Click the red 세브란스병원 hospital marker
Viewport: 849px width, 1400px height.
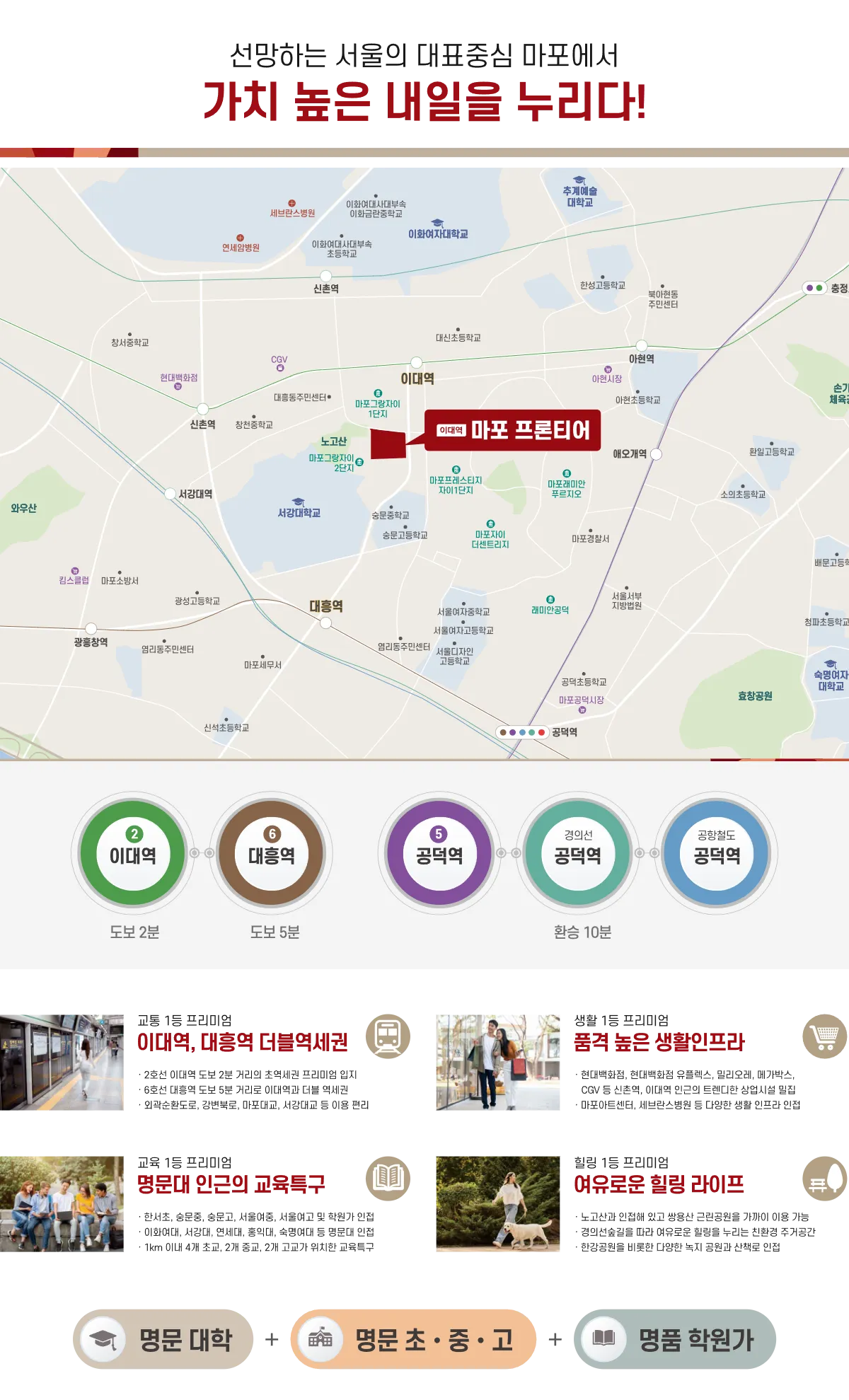pyautogui.click(x=292, y=203)
